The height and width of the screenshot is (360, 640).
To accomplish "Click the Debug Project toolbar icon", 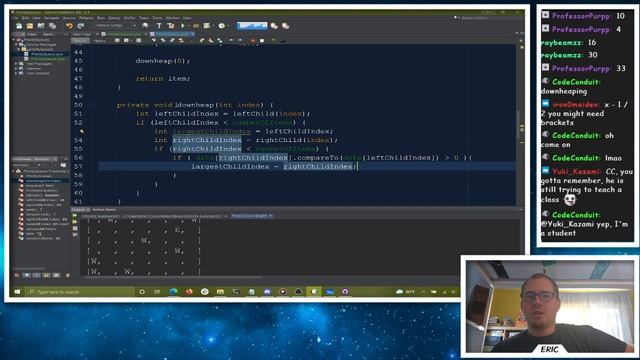I will [x=196, y=26].
